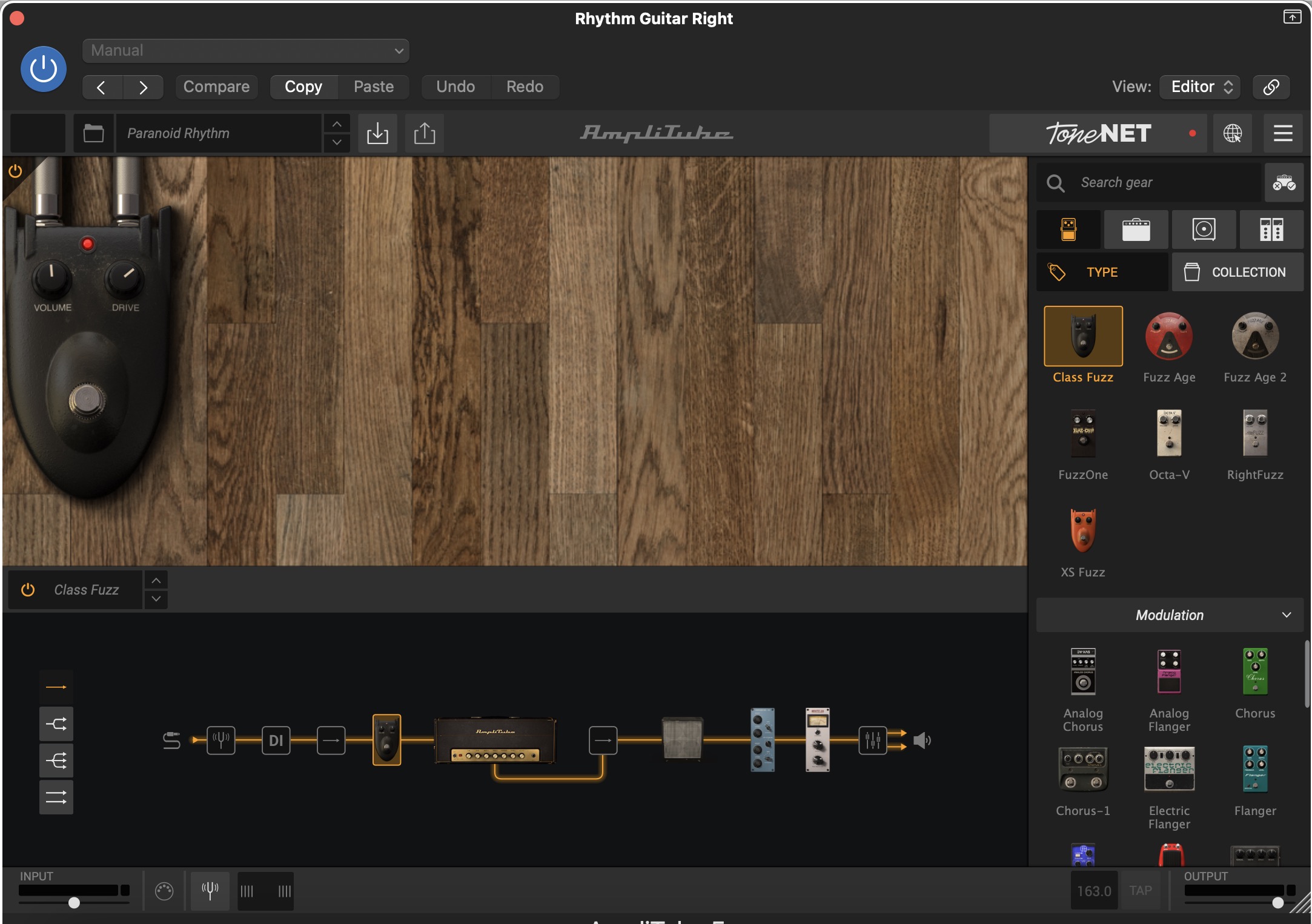This screenshot has width=1312, height=924.
Task: Click the Paste button
Action: pos(374,87)
